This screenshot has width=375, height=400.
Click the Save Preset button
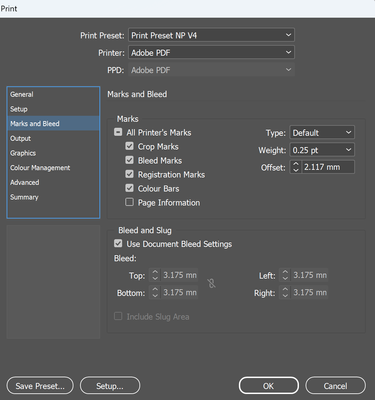[40, 386]
